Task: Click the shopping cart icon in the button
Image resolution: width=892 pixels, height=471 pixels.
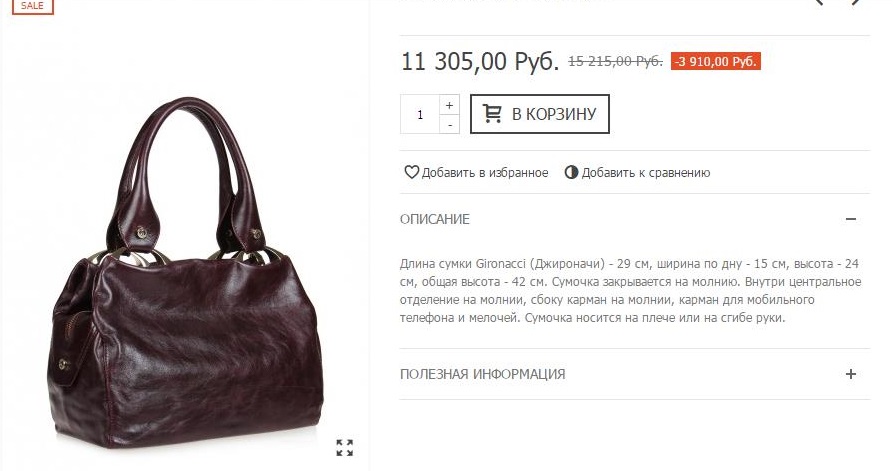Action: pos(492,114)
